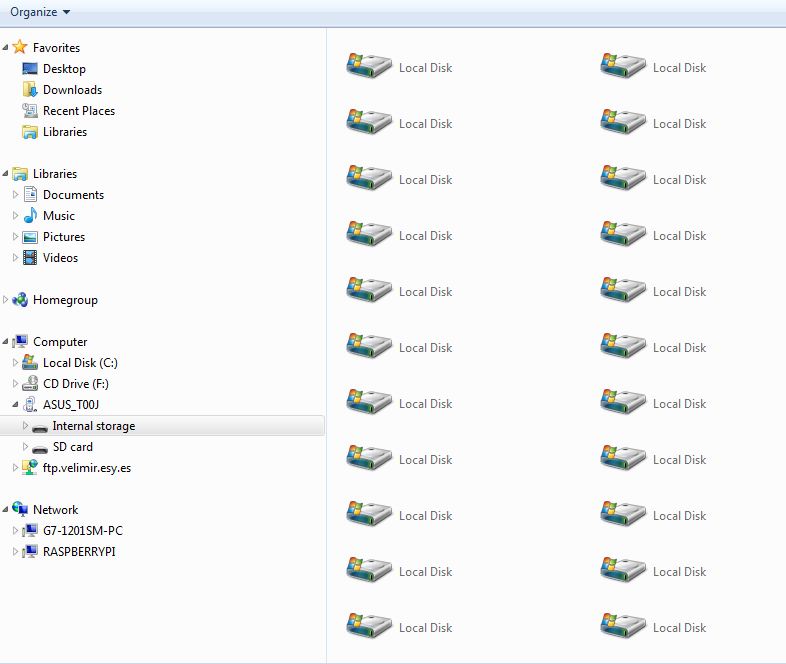
Task: Select the Recent Places label
Action: [x=79, y=111]
